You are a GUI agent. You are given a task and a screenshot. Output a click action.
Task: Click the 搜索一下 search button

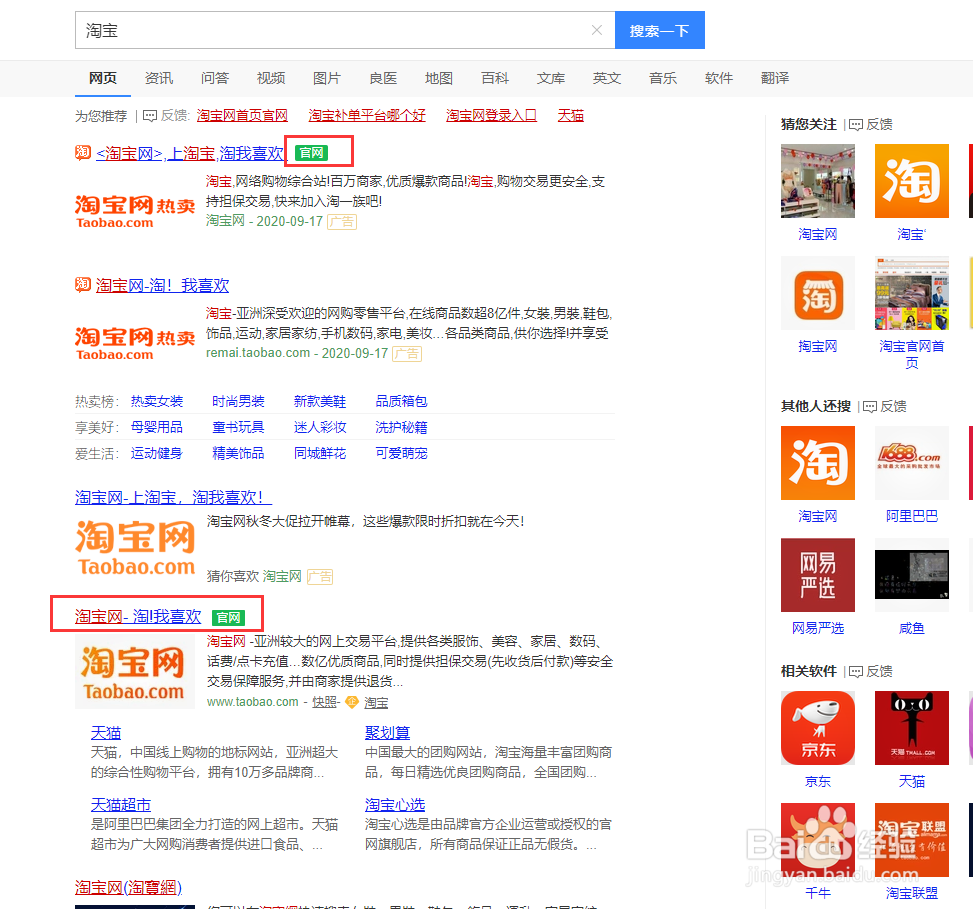pyautogui.click(x=660, y=30)
